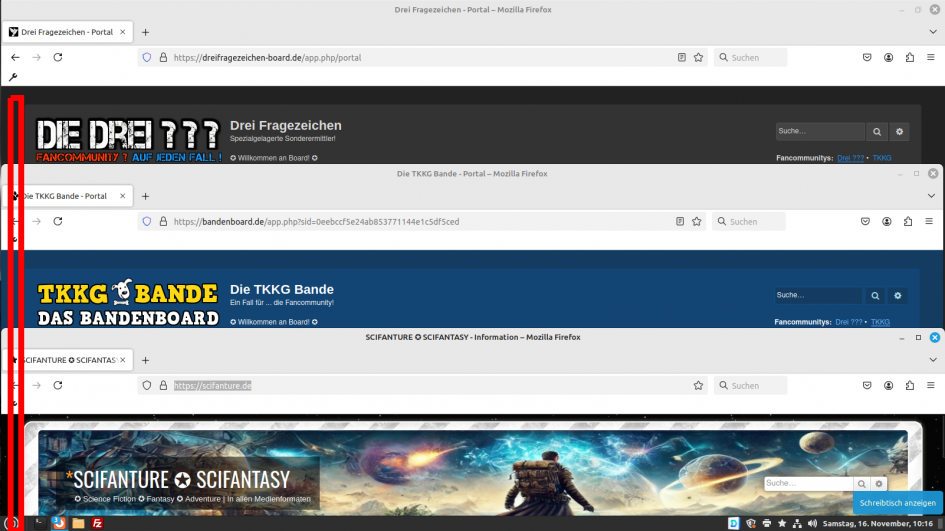This screenshot has height=531, width=945.
Task: Open advanced search gear on Drei Fragezeichen board
Action: pyautogui.click(x=899, y=131)
